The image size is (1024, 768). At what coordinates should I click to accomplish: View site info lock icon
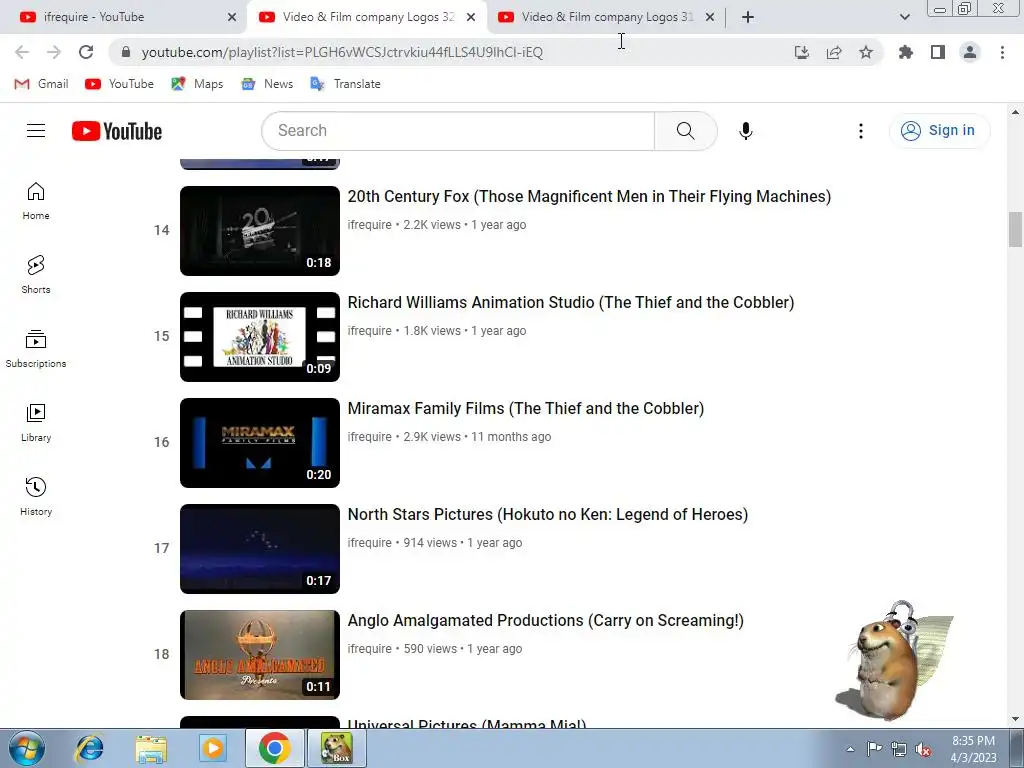[x=126, y=52]
